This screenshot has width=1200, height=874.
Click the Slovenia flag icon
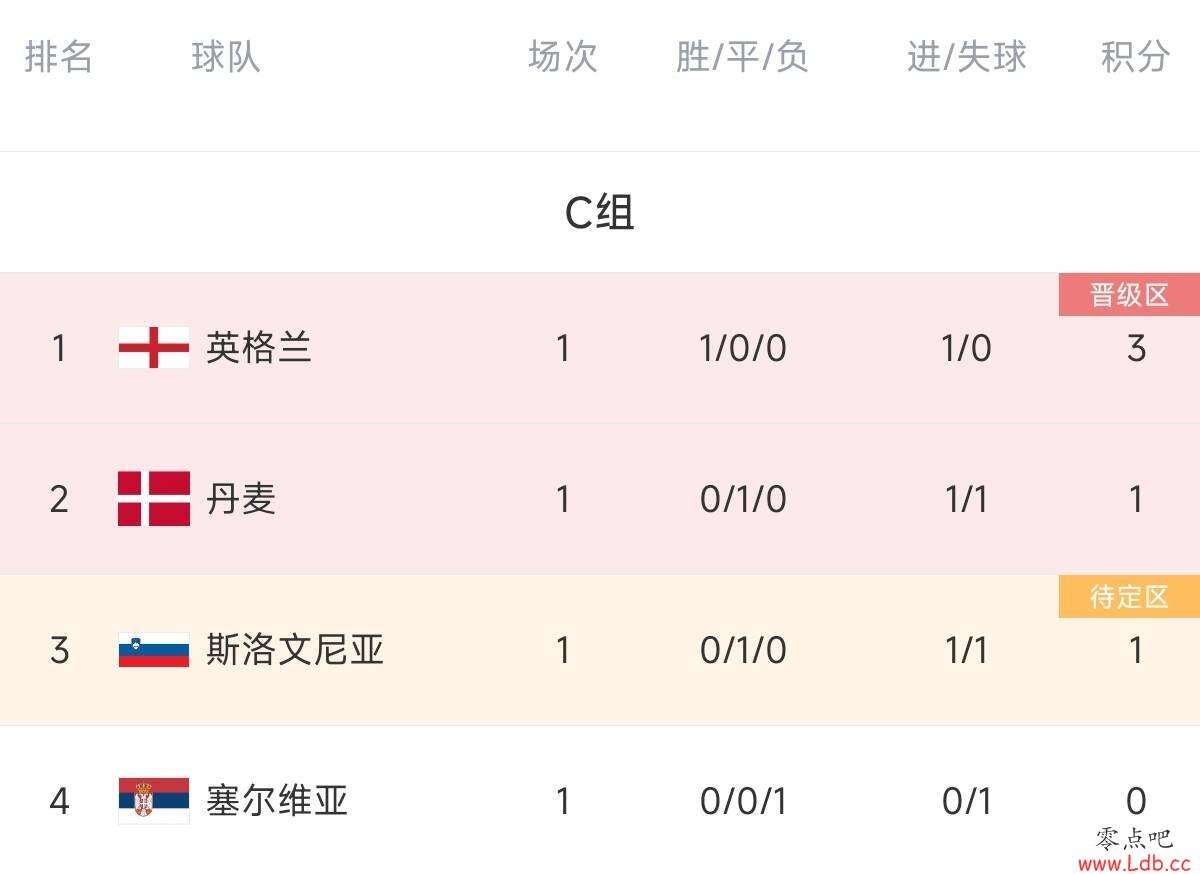[x=153, y=650]
